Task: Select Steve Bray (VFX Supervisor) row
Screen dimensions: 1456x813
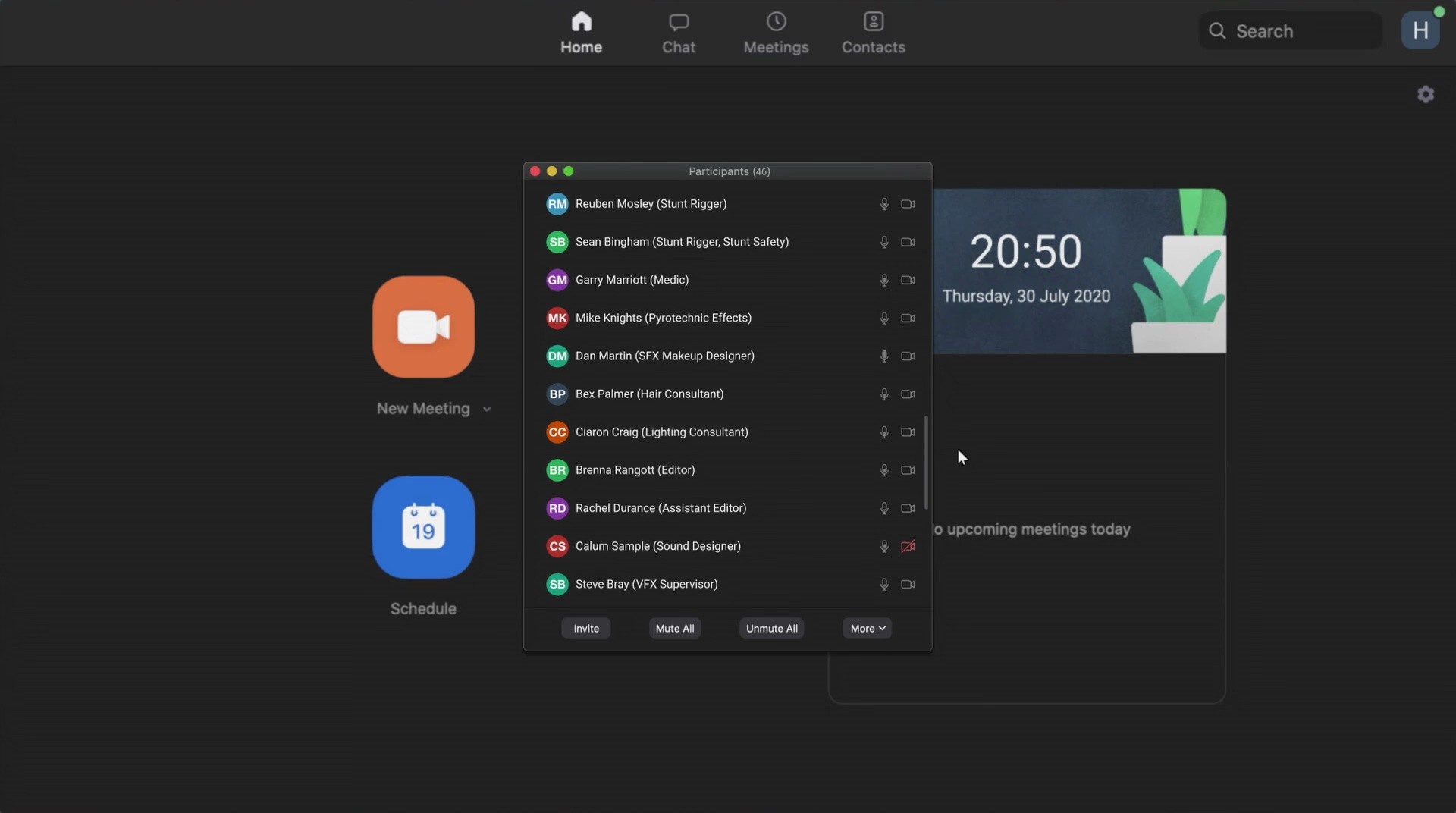Action: 727,584
